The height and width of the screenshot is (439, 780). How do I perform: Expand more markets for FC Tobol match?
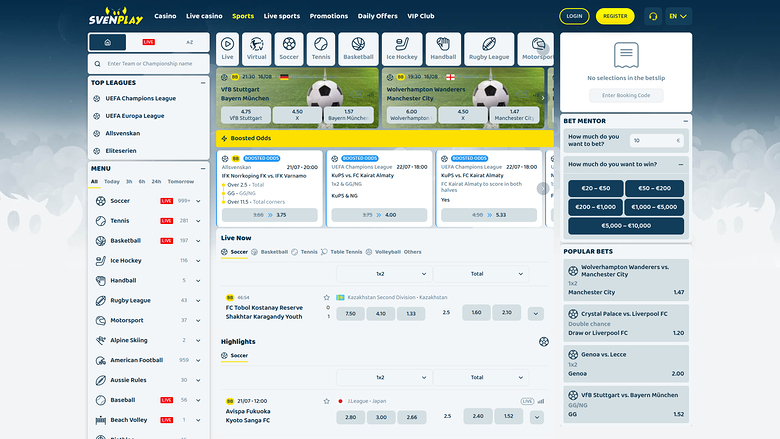pos(536,314)
